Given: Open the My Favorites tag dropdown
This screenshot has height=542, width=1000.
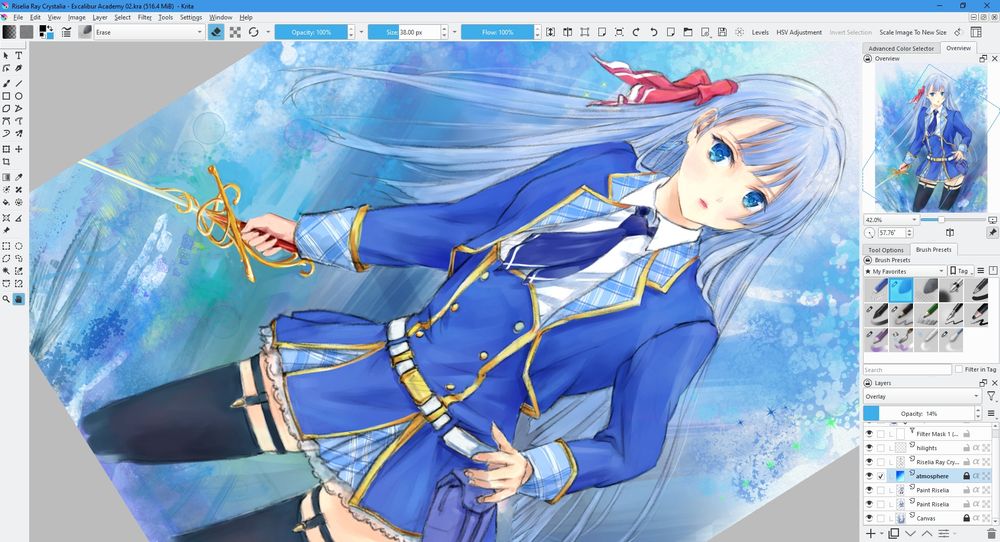Looking at the screenshot, I should tap(904, 271).
